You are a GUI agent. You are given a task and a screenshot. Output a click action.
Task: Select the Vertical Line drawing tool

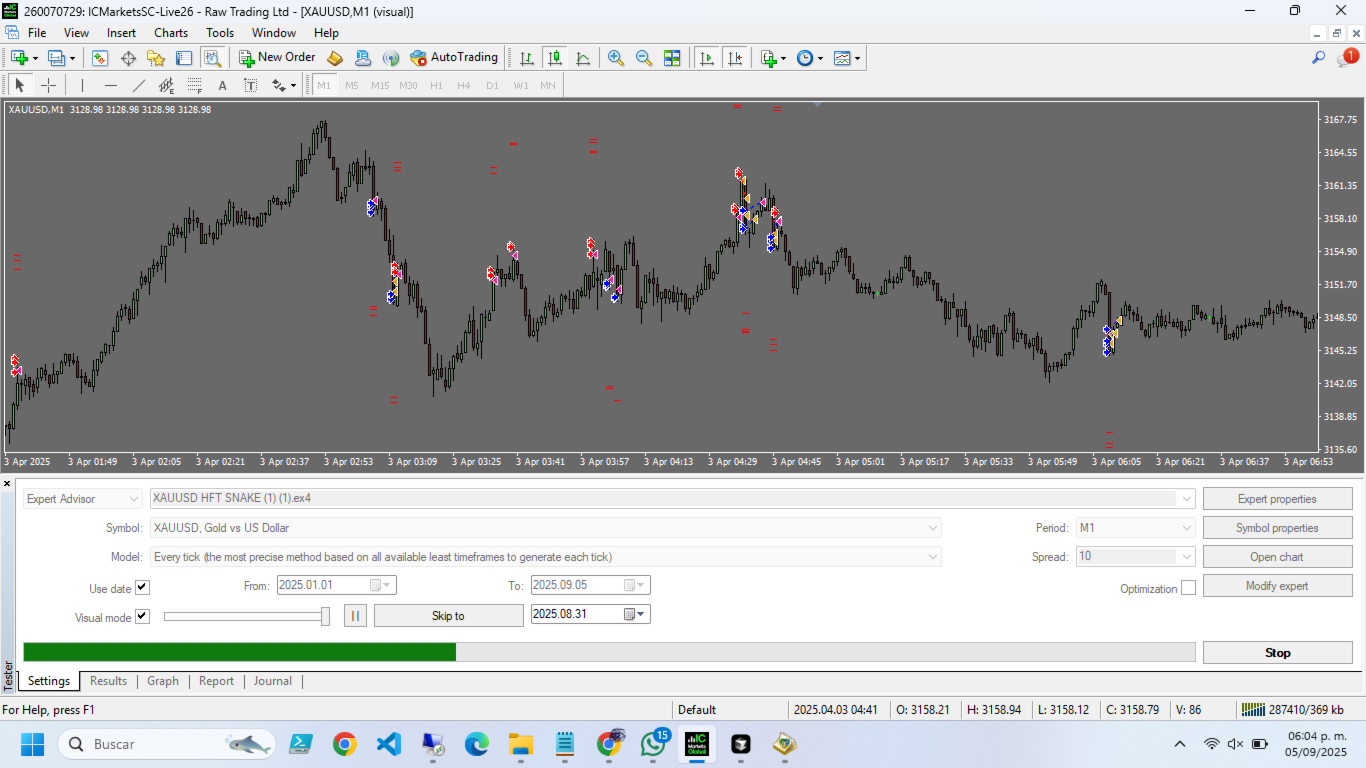[x=82, y=85]
